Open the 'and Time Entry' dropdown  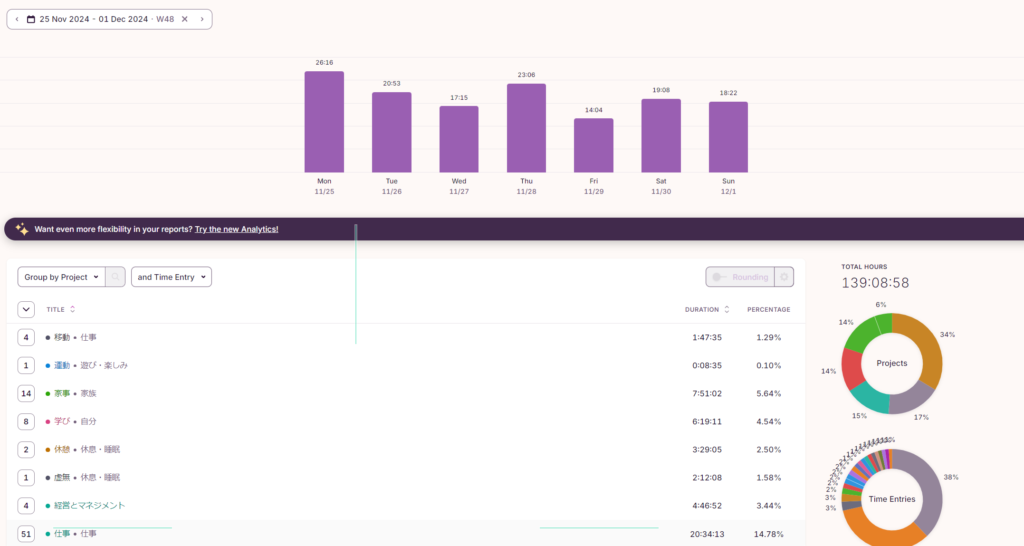point(172,277)
